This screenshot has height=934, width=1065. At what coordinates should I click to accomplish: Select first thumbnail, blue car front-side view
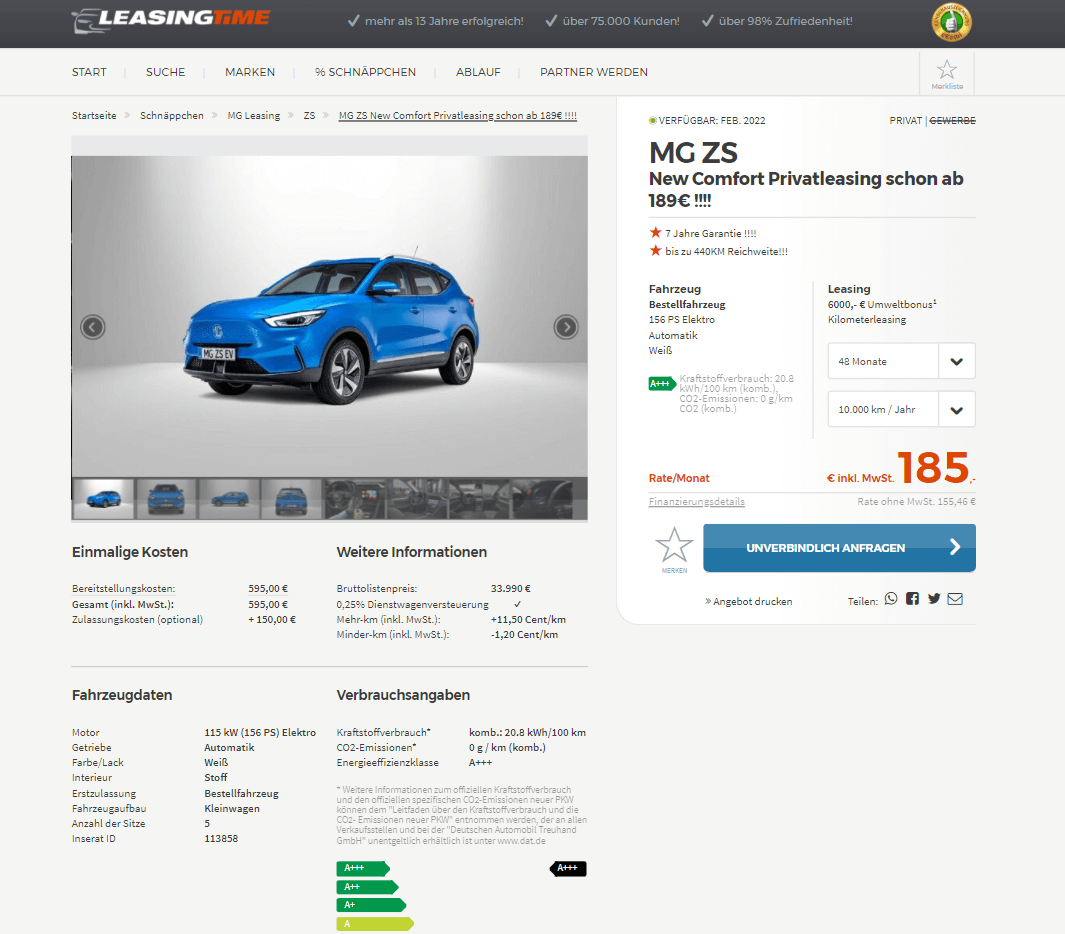[x=103, y=499]
